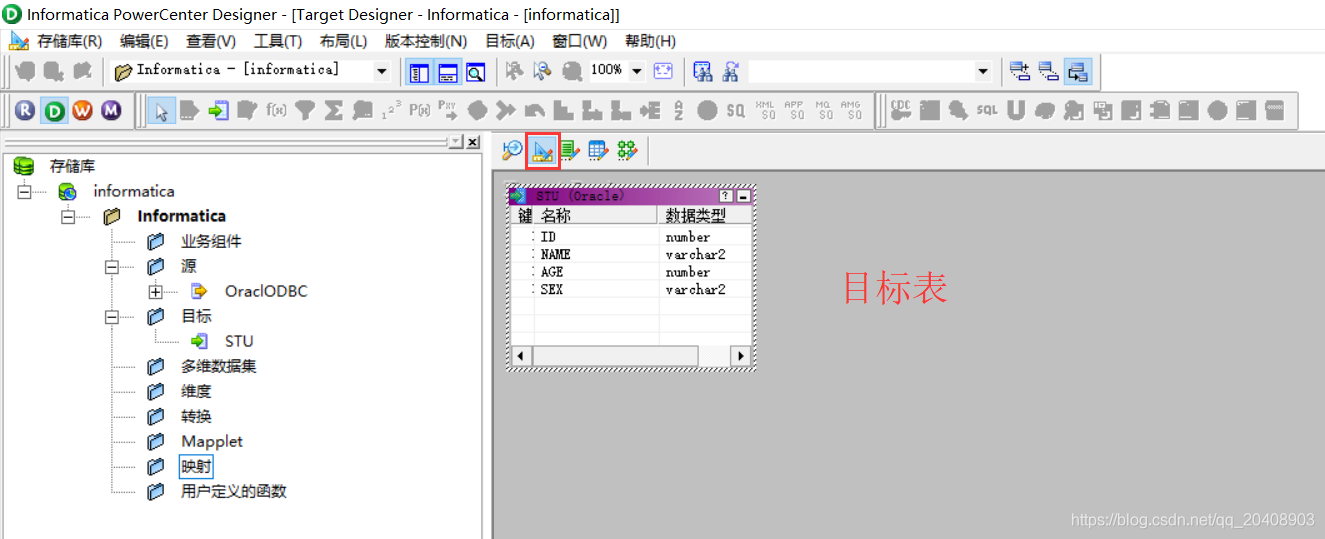
Task: Close the Navigator panel with X
Action: [473, 142]
